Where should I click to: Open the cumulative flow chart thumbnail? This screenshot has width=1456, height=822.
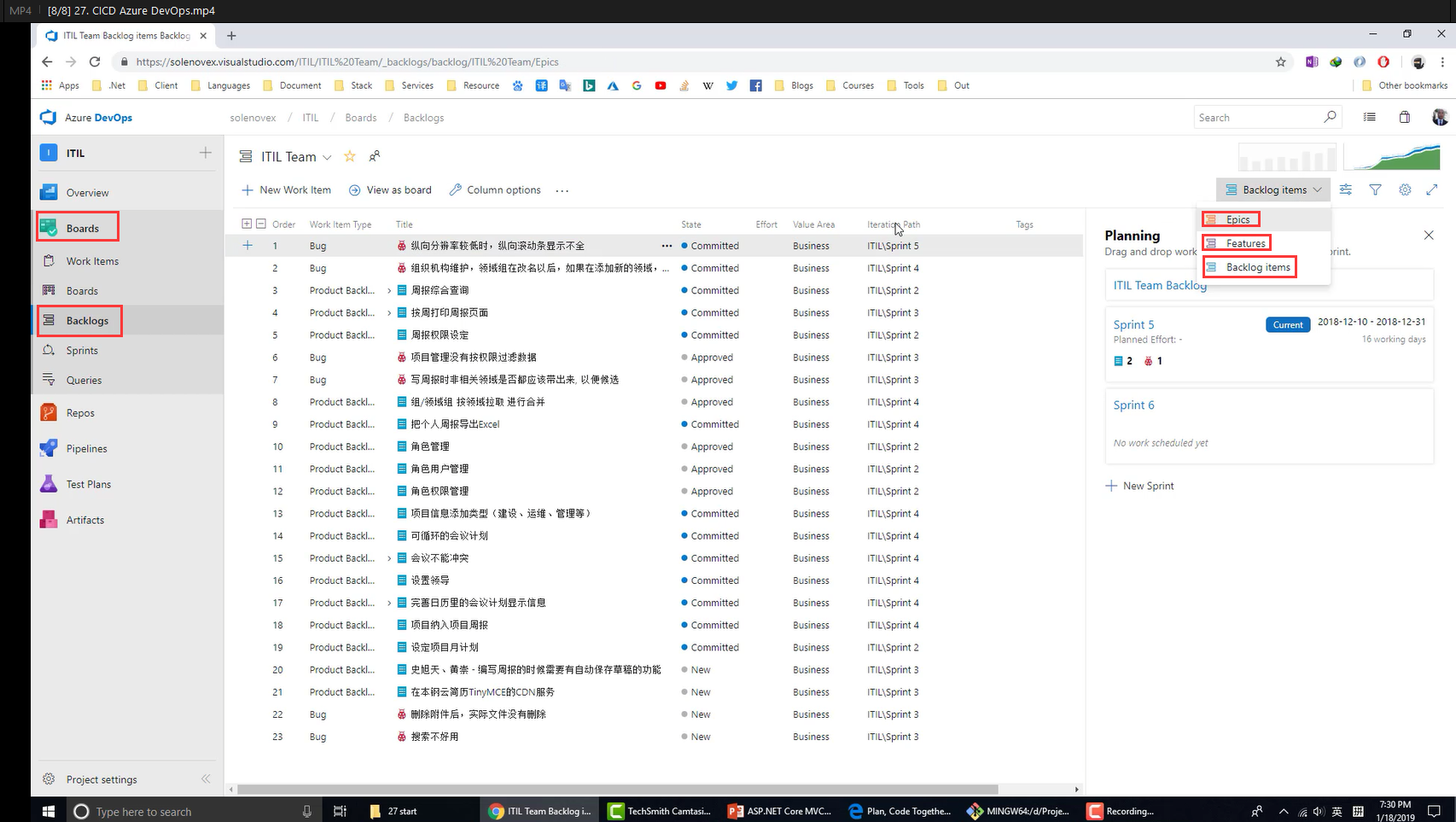pos(1392,156)
